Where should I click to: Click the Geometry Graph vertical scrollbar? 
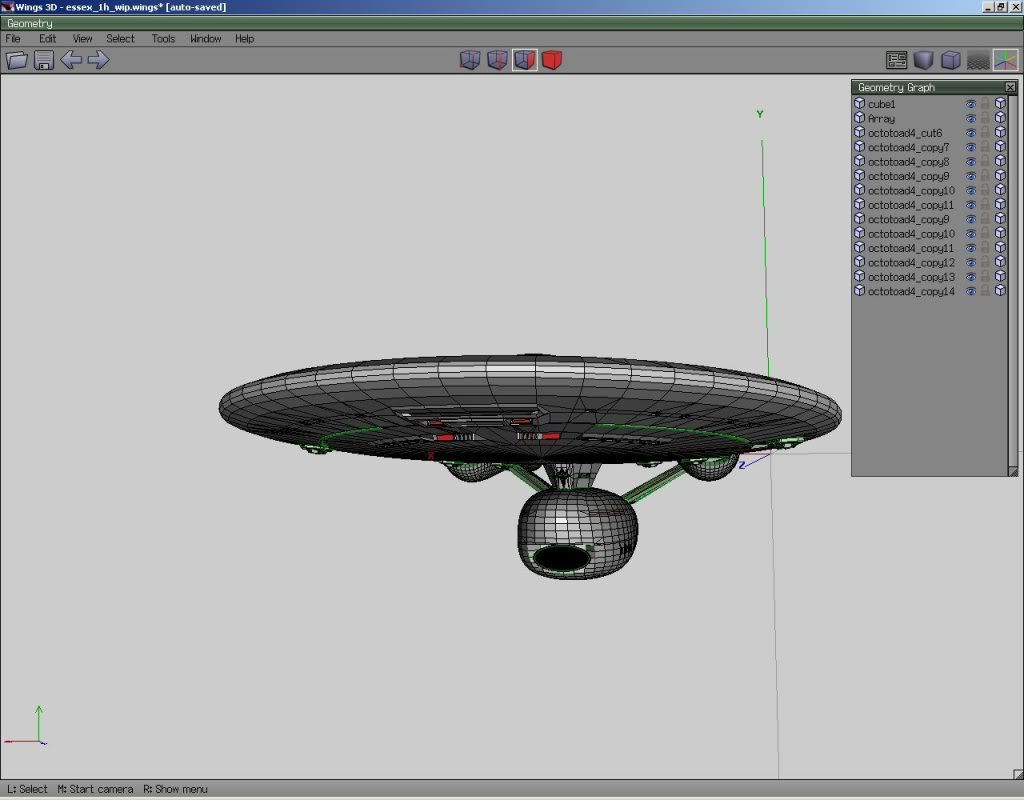tap(1013, 281)
